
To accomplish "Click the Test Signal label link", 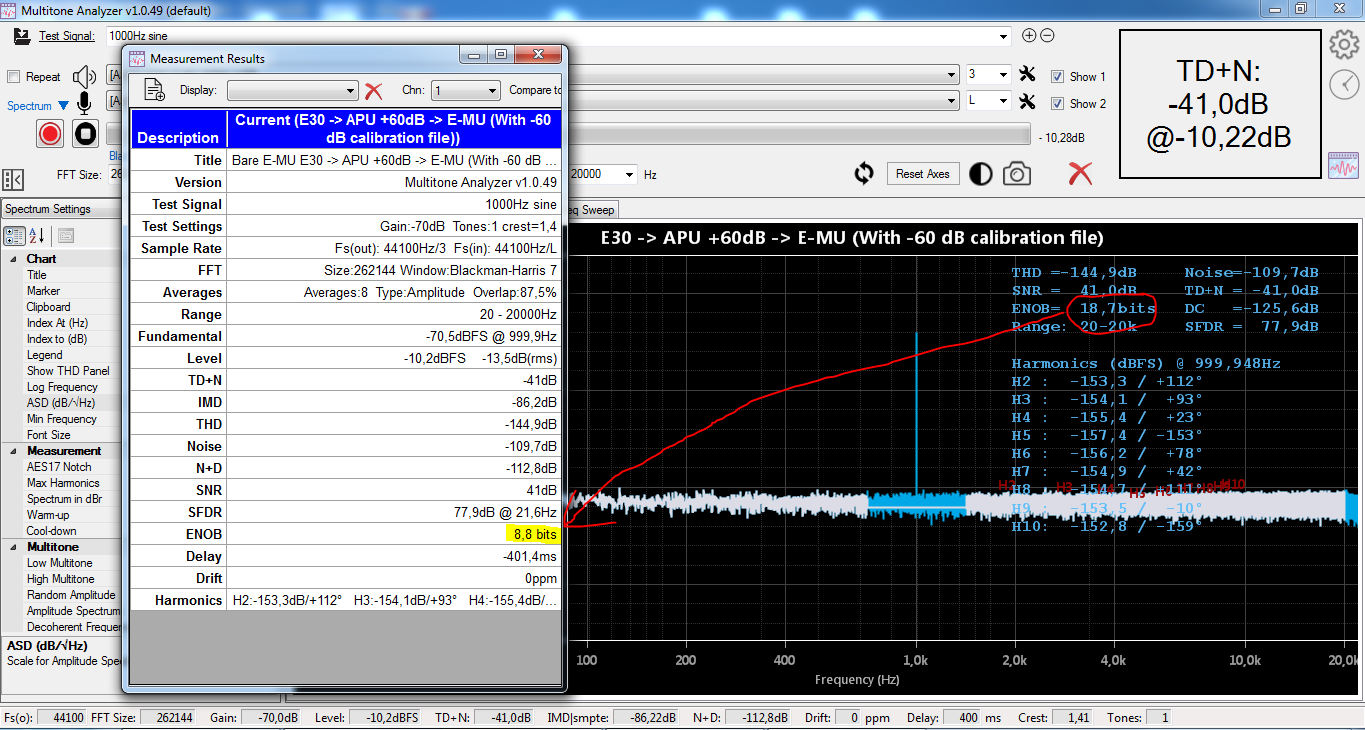I will point(67,36).
